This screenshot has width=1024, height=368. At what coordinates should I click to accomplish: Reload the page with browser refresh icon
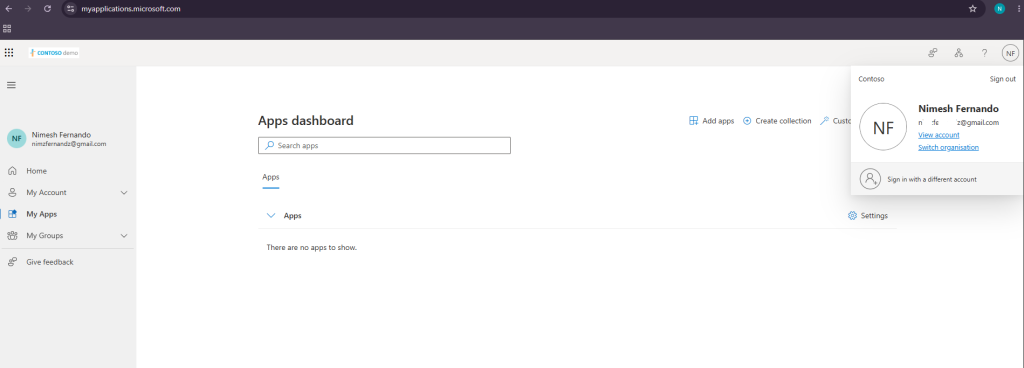(x=47, y=8)
